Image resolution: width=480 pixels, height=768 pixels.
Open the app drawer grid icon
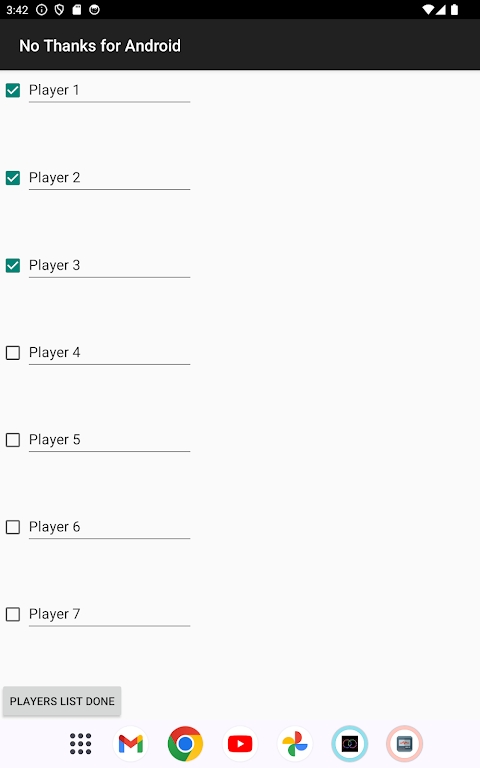(x=80, y=744)
